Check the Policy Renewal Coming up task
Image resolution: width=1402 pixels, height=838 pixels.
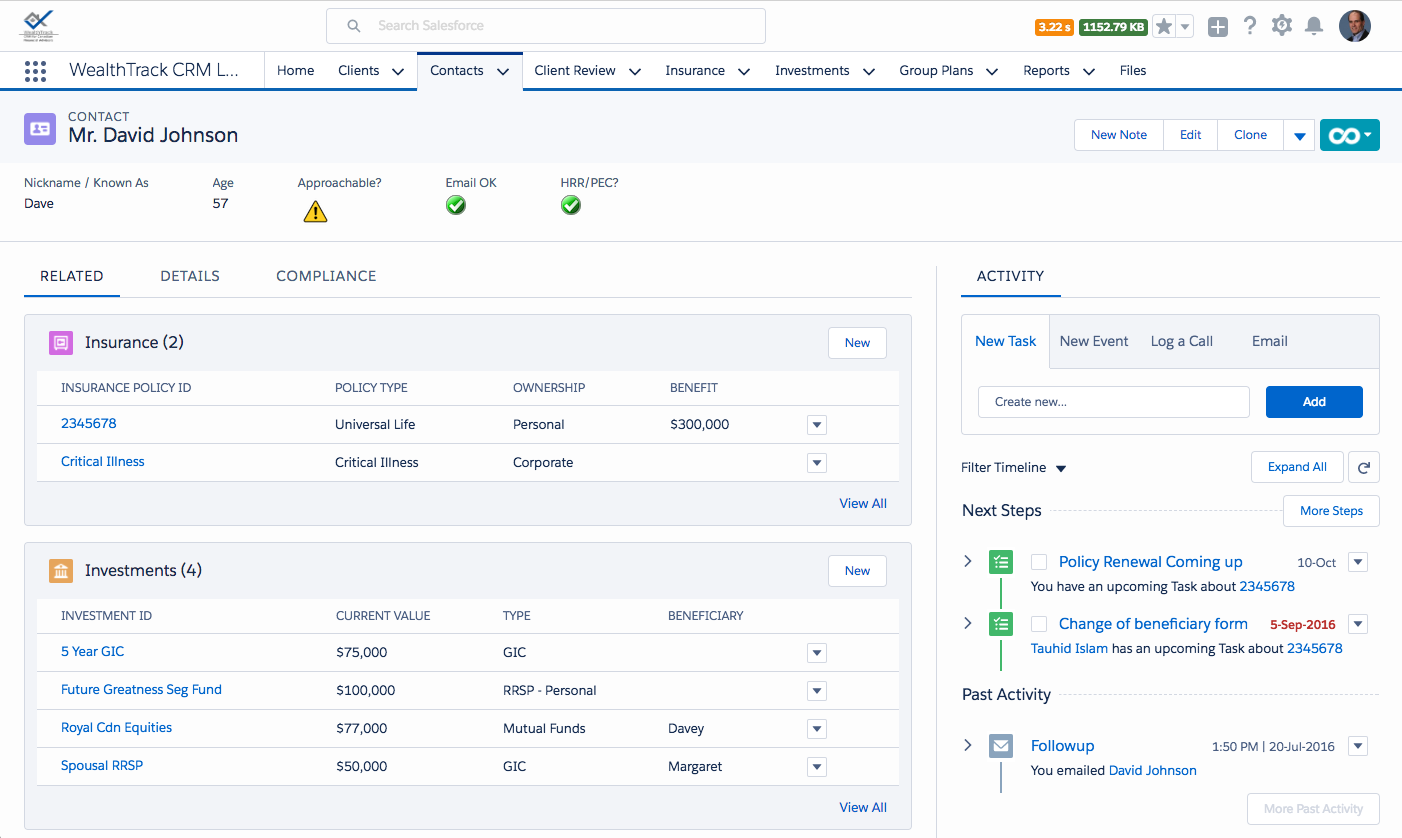click(x=1039, y=562)
